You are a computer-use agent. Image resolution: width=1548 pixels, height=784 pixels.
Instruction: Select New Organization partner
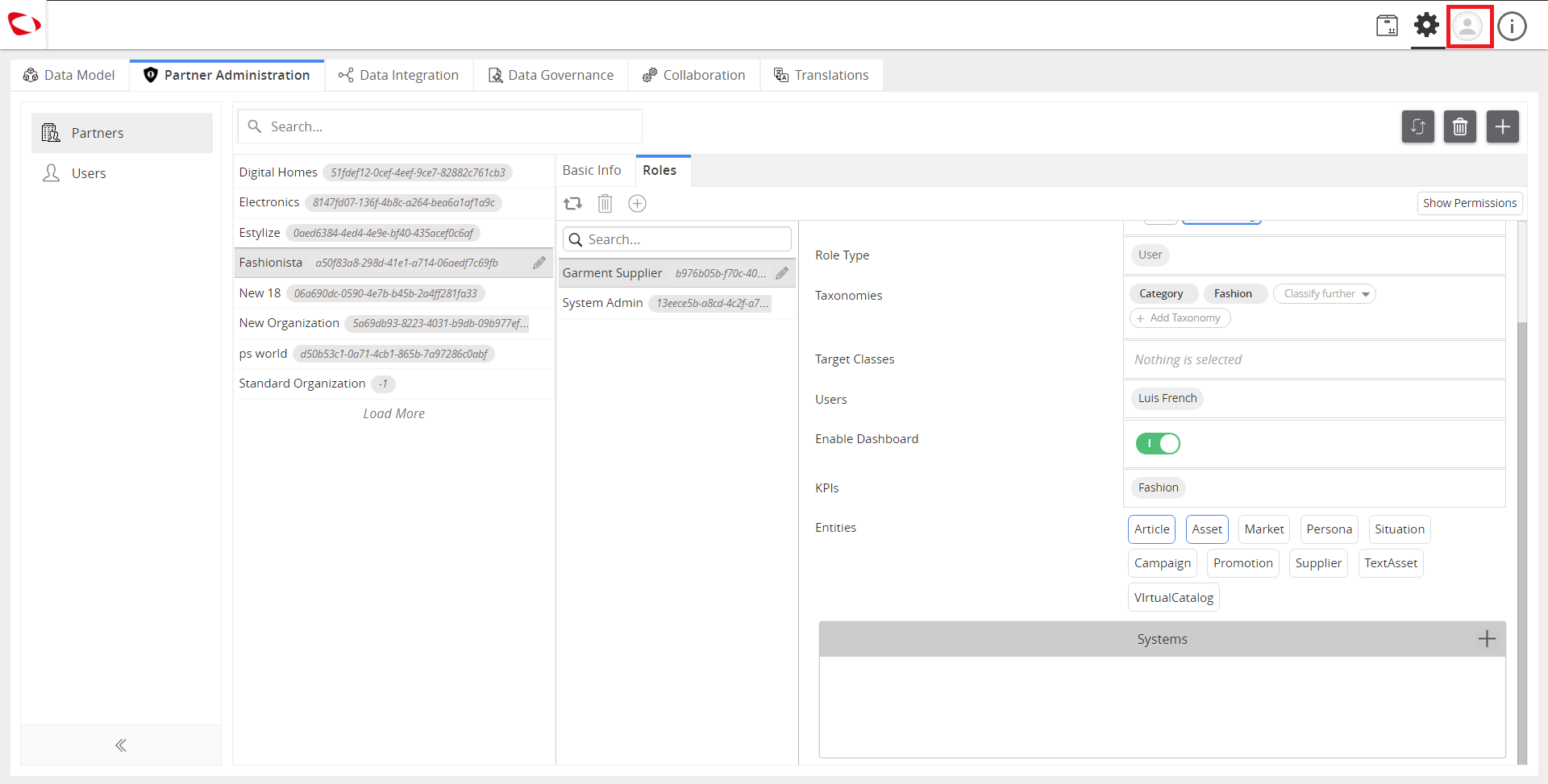[393, 323]
